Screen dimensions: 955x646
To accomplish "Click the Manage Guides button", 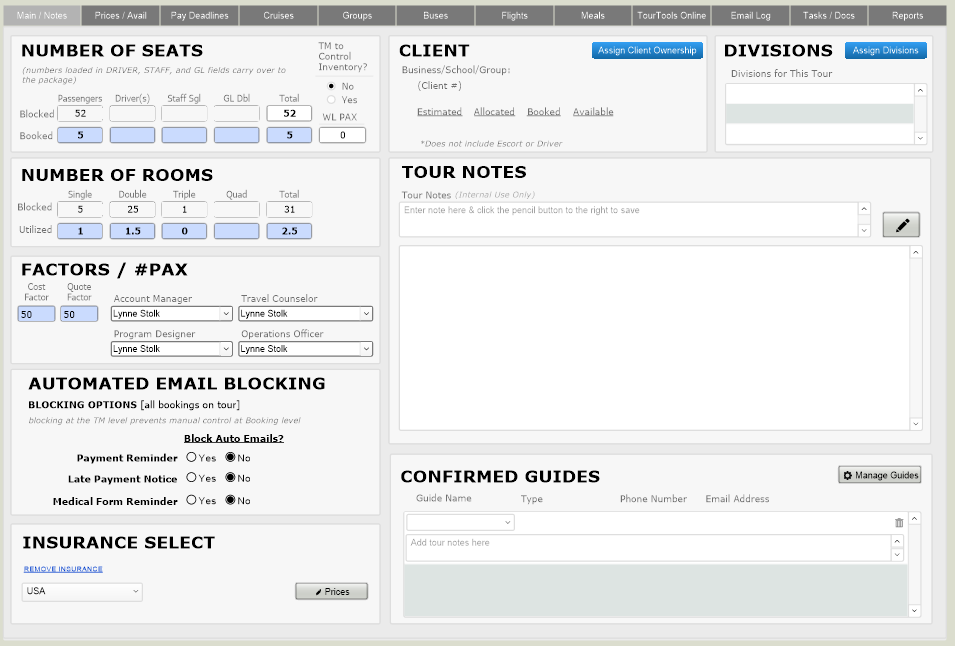I will click(880, 475).
